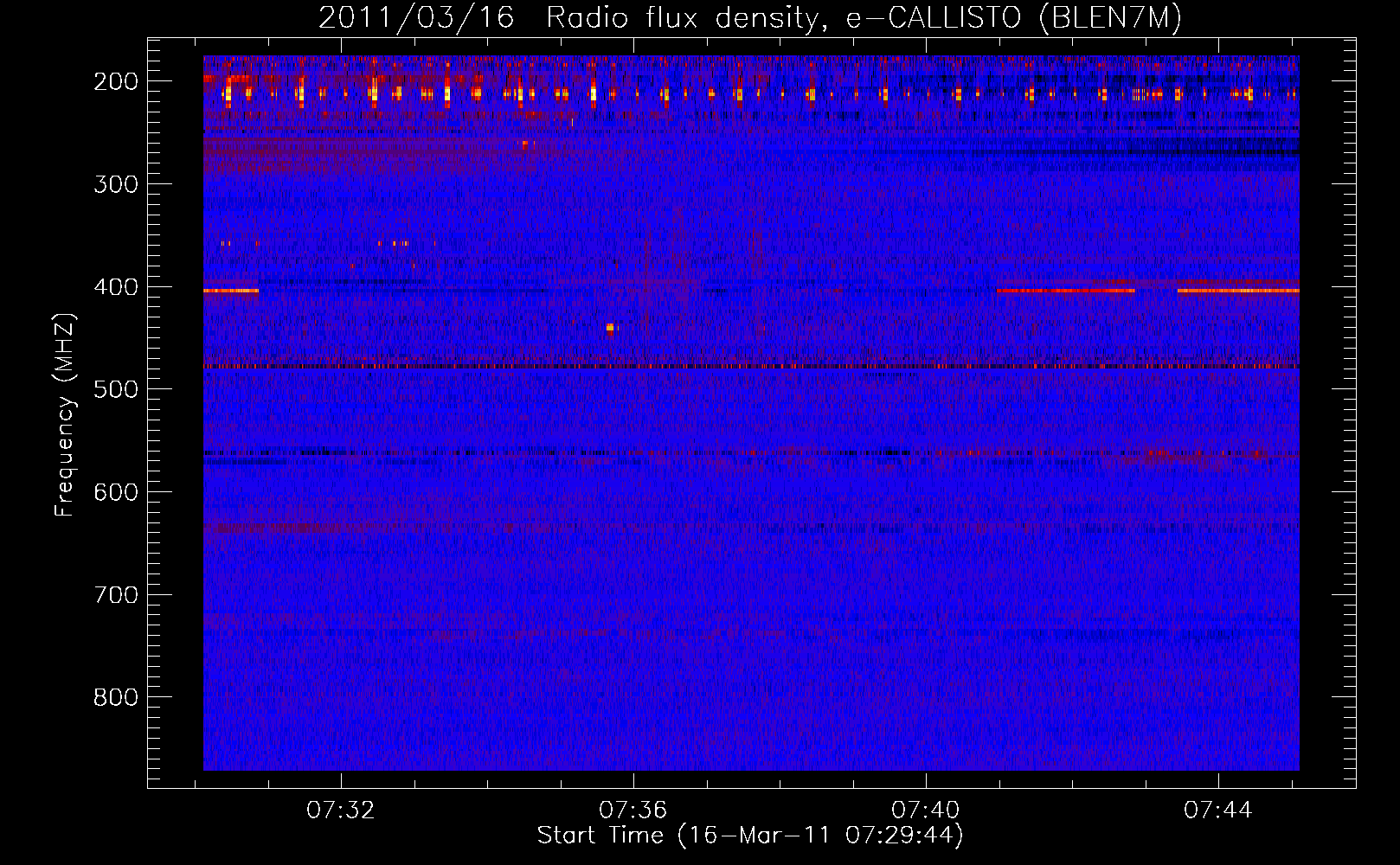Click the plot title "2011/03/16 Radio flux density, e-CALLISTO (BLEN7M)"
The image size is (1400, 865).
tap(749, 17)
